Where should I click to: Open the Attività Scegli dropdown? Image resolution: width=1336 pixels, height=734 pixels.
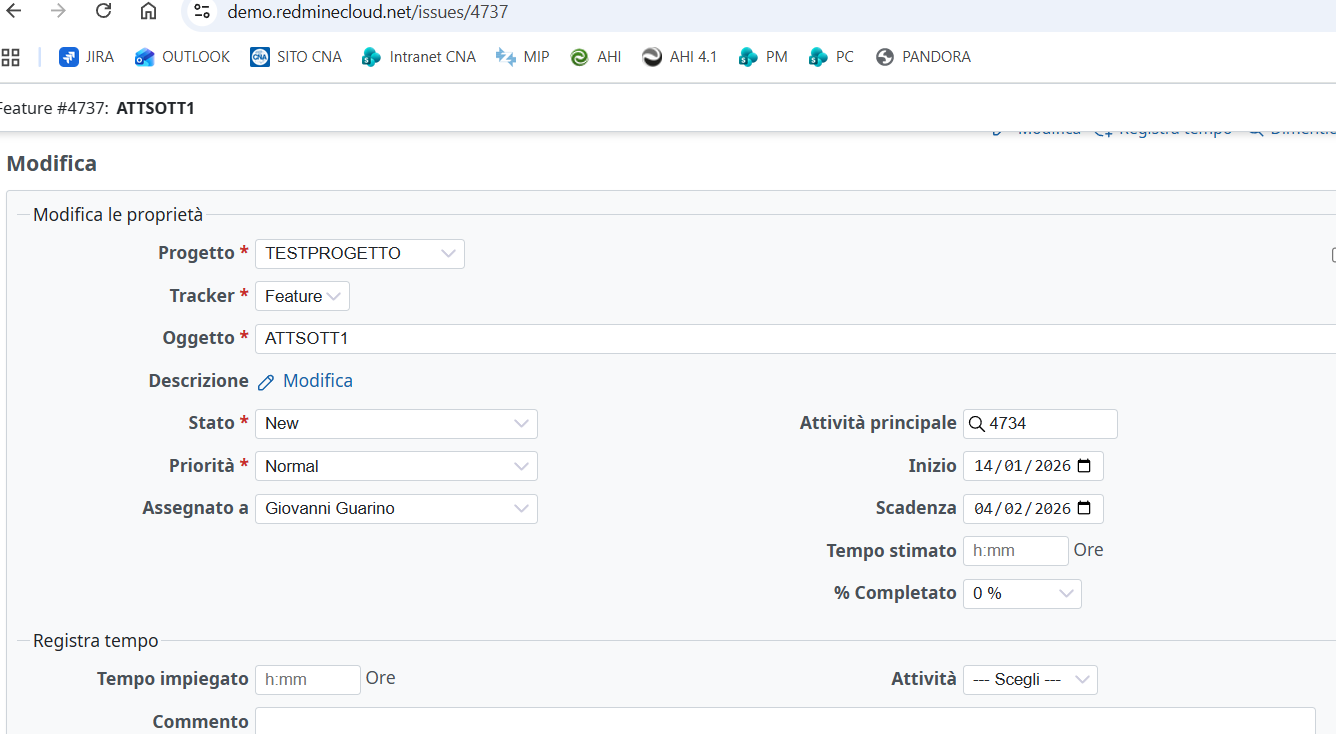pyautogui.click(x=1030, y=680)
